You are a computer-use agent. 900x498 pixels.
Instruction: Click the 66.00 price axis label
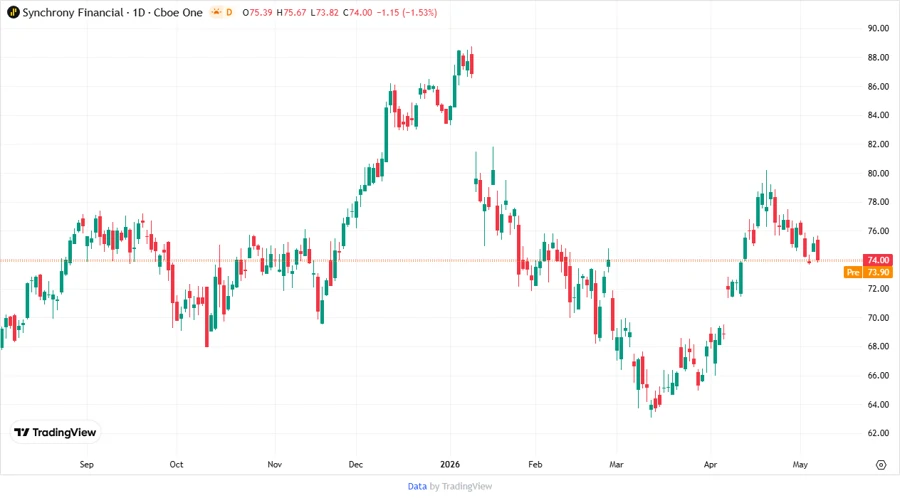[x=878, y=376]
